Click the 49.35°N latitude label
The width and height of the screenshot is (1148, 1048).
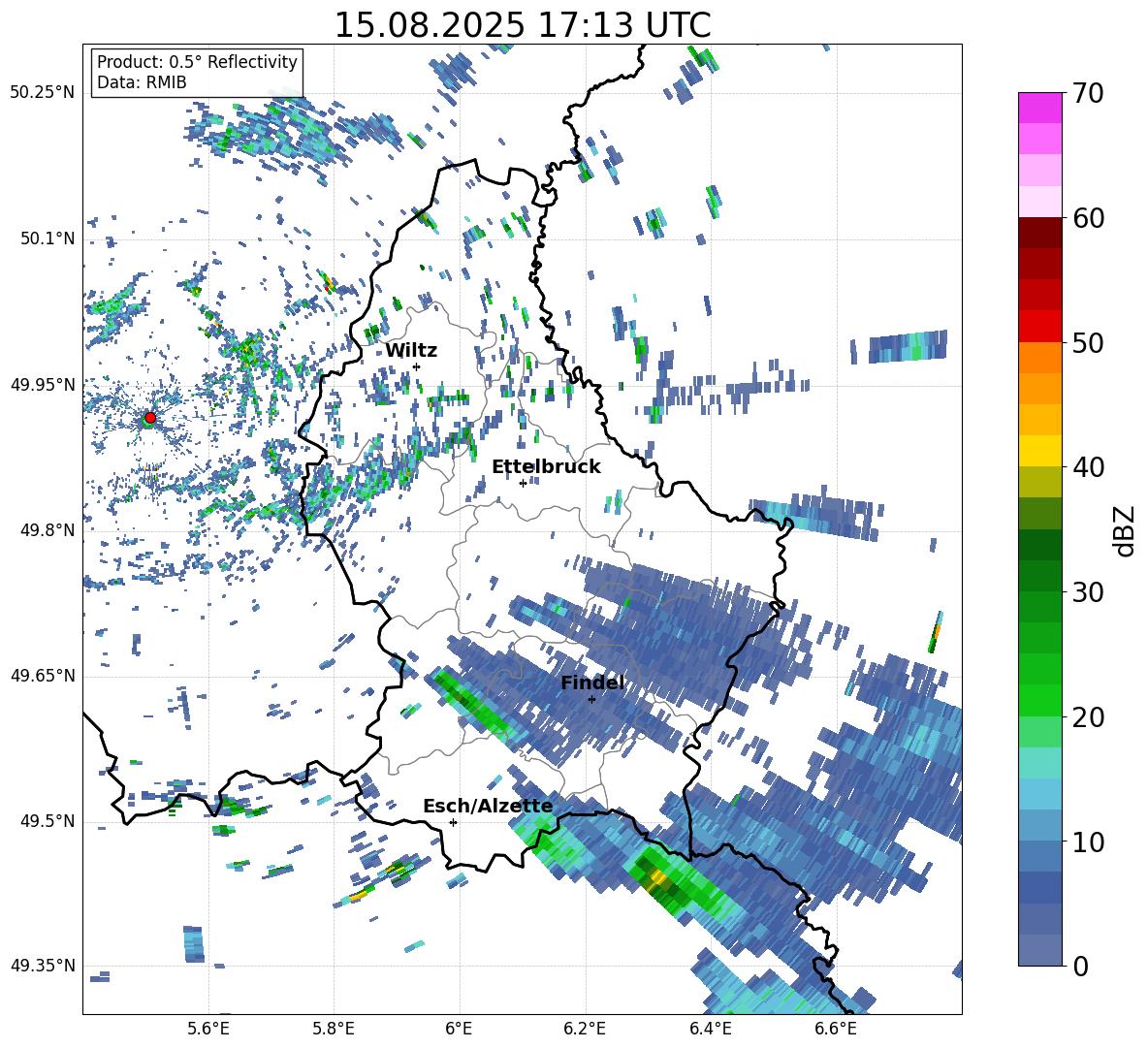(x=43, y=966)
